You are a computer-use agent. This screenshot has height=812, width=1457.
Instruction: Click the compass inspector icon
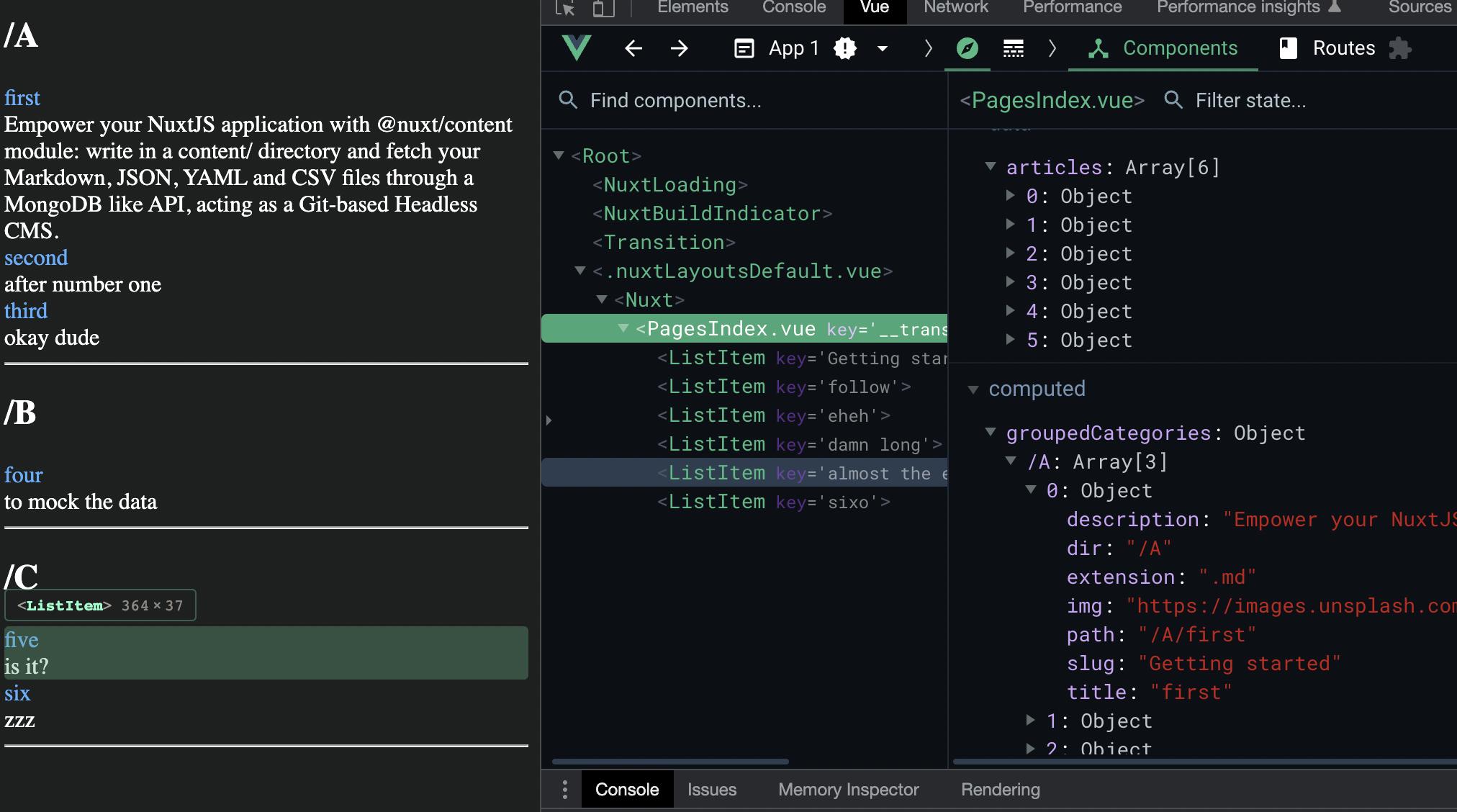click(967, 48)
